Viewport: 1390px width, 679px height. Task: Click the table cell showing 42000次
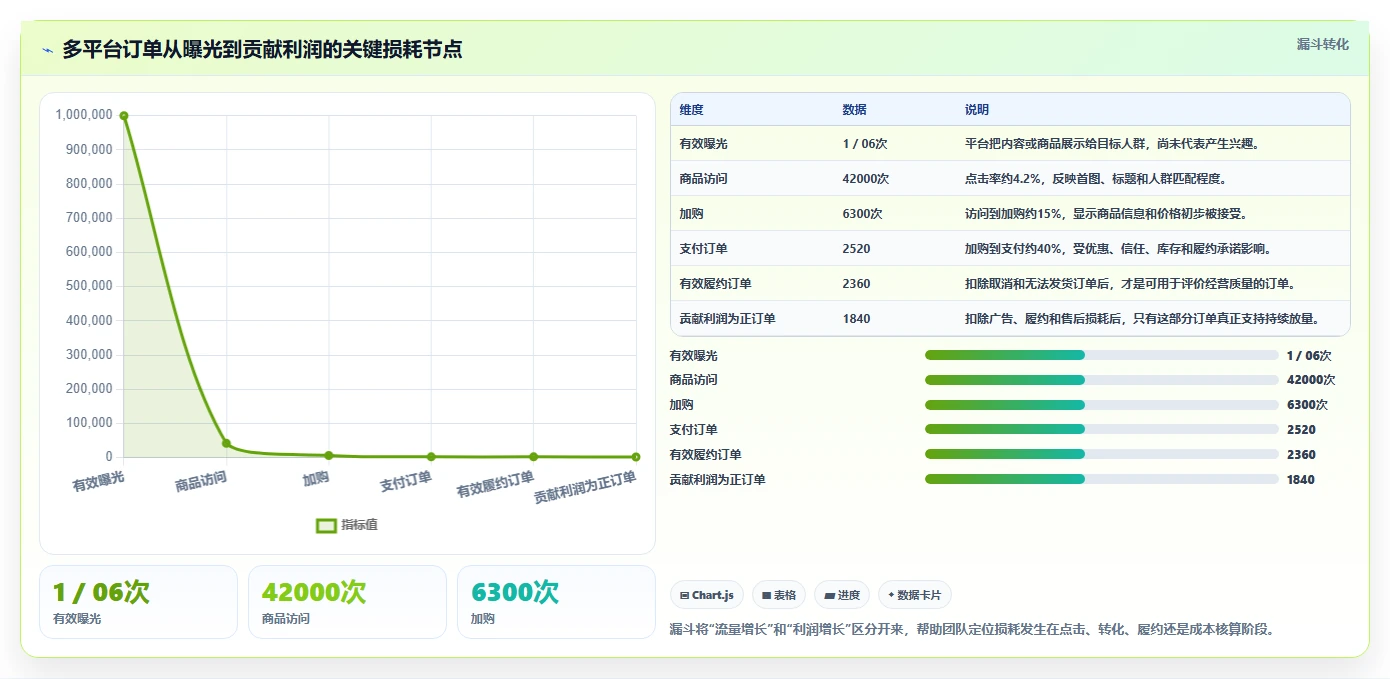point(866,179)
